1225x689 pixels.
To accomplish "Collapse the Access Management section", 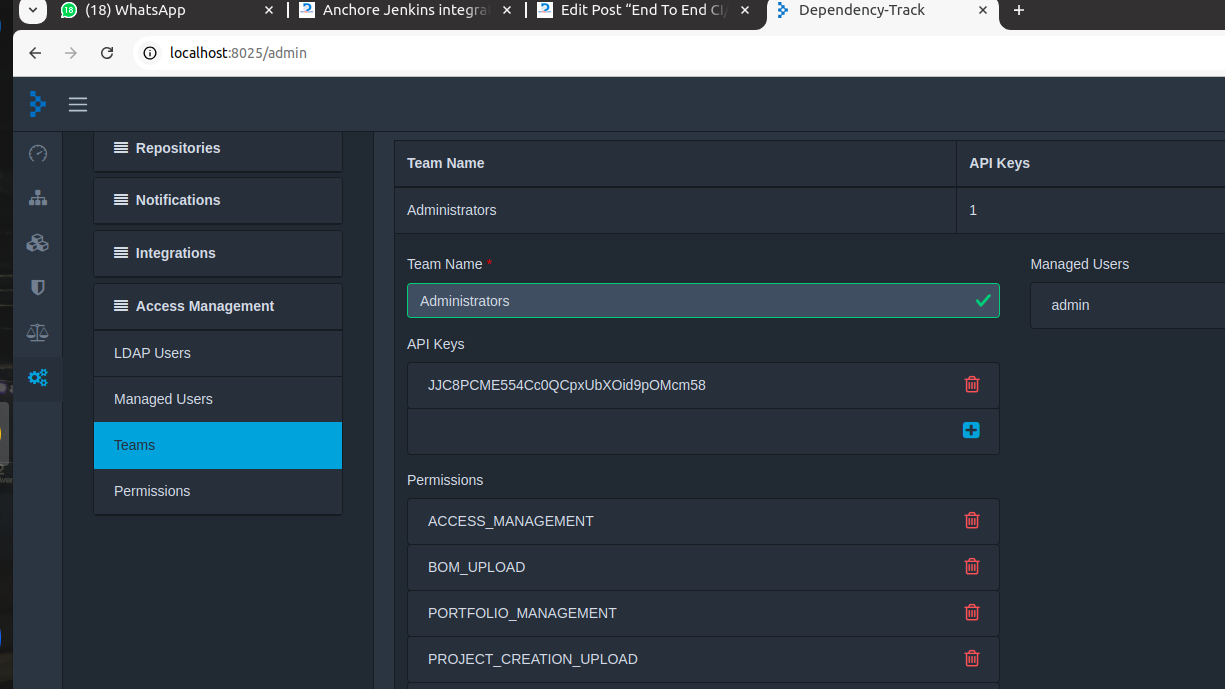I will [x=217, y=306].
